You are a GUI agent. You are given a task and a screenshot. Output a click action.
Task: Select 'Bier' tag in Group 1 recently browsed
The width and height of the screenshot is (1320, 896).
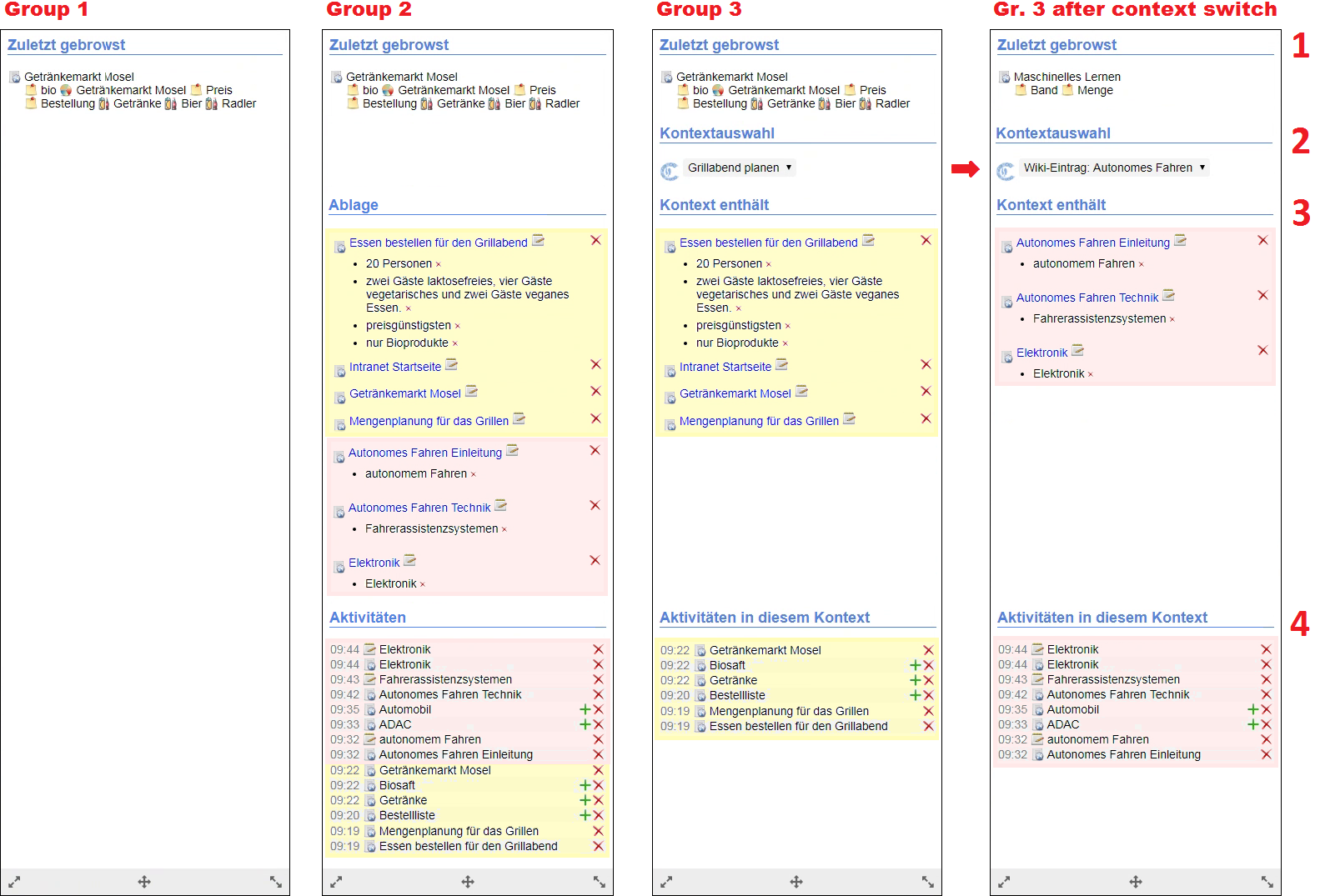tap(191, 103)
